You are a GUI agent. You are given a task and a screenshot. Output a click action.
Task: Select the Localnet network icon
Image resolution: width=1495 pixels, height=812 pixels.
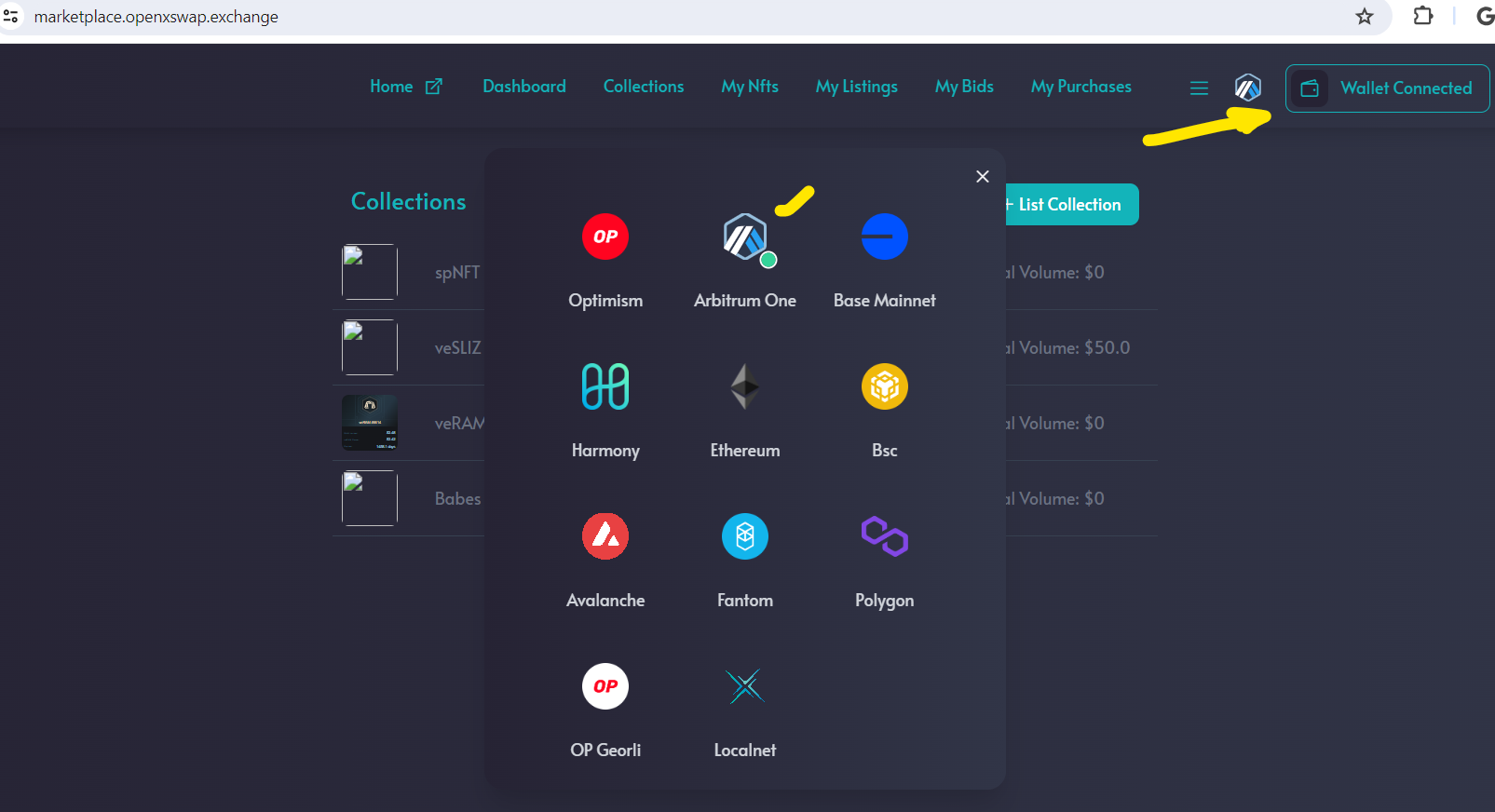pos(745,686)
